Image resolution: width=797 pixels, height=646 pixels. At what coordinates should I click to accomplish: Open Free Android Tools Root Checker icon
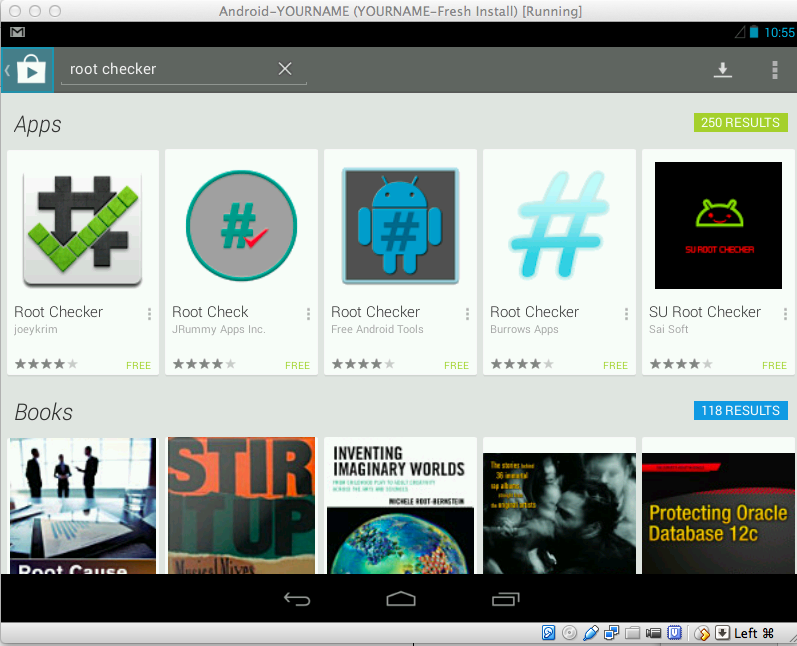coord(401,225)
